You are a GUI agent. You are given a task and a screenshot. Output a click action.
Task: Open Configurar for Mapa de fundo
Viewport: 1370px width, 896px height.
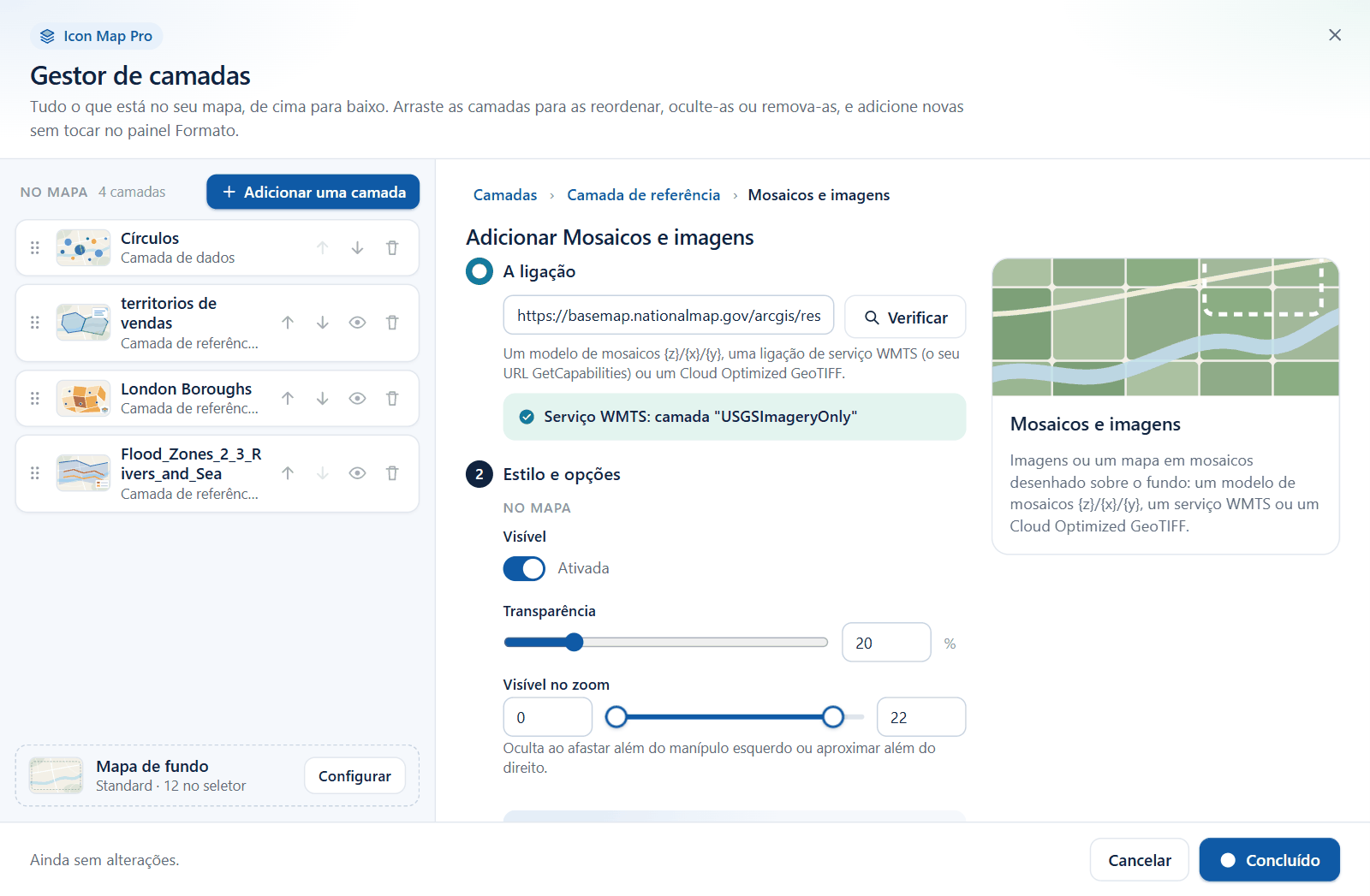[354, 776]
